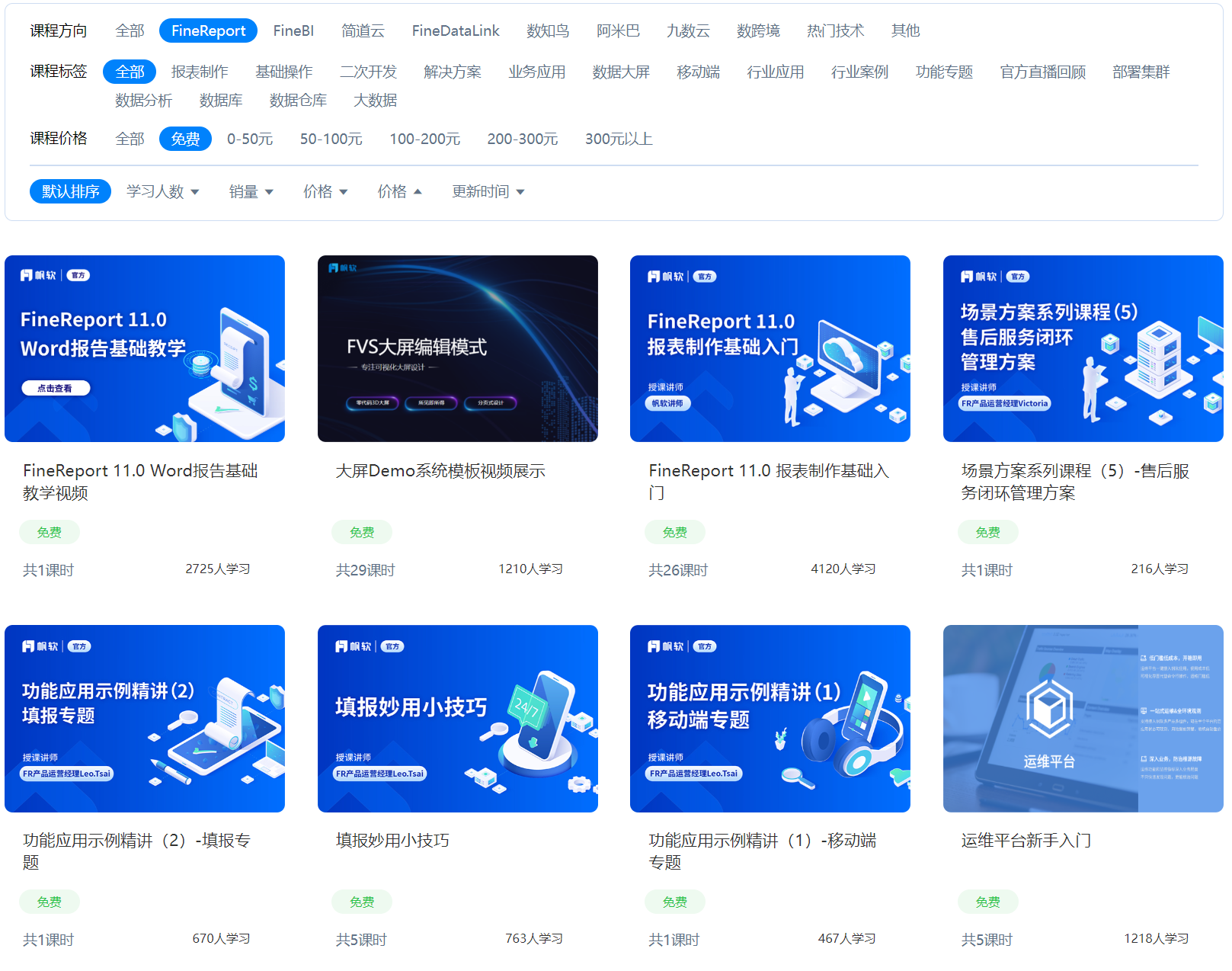Choose the 官方直播回顾 tag
Screen dimensions: 1232x971
coord(1042,72)
